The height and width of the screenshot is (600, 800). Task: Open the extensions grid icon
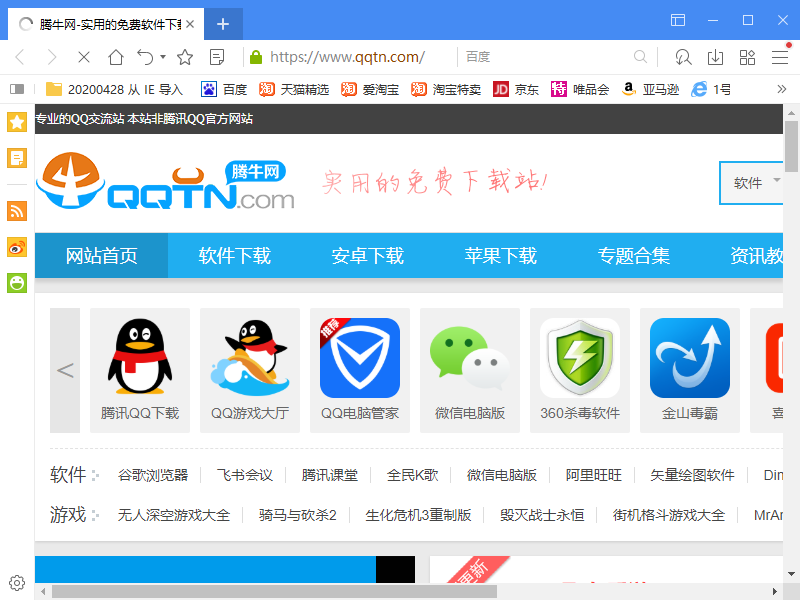pyautogui.click(x=747, y=57)
